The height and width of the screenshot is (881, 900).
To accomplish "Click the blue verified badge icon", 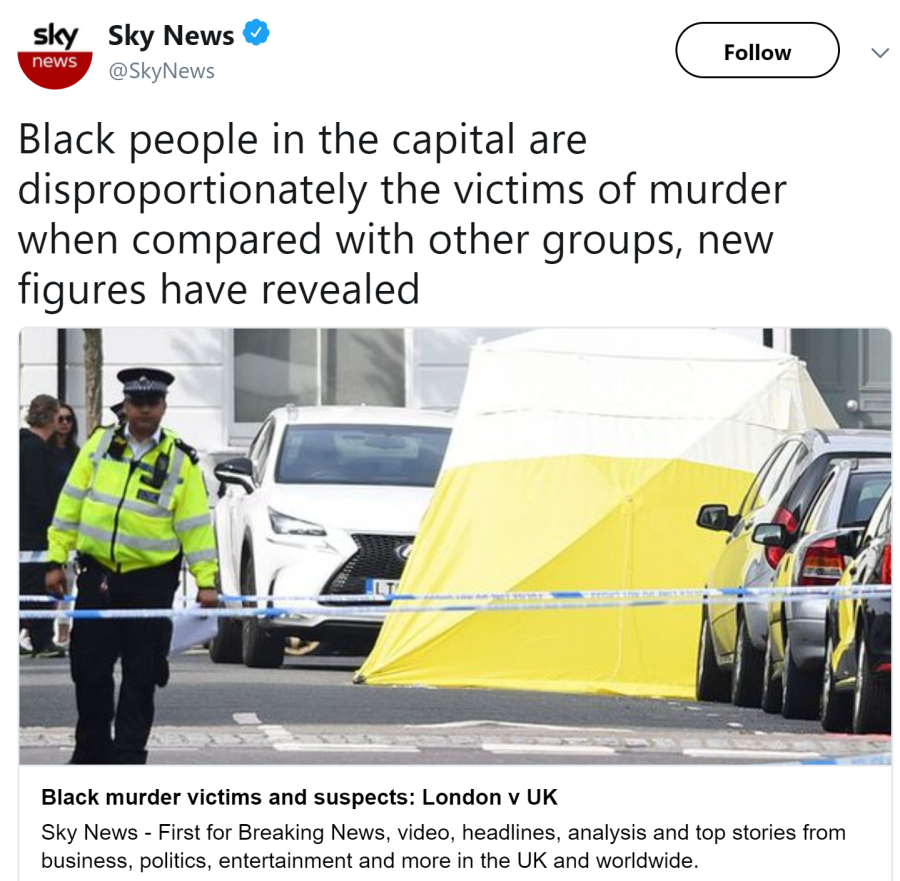I will click(x=256, y=32).
